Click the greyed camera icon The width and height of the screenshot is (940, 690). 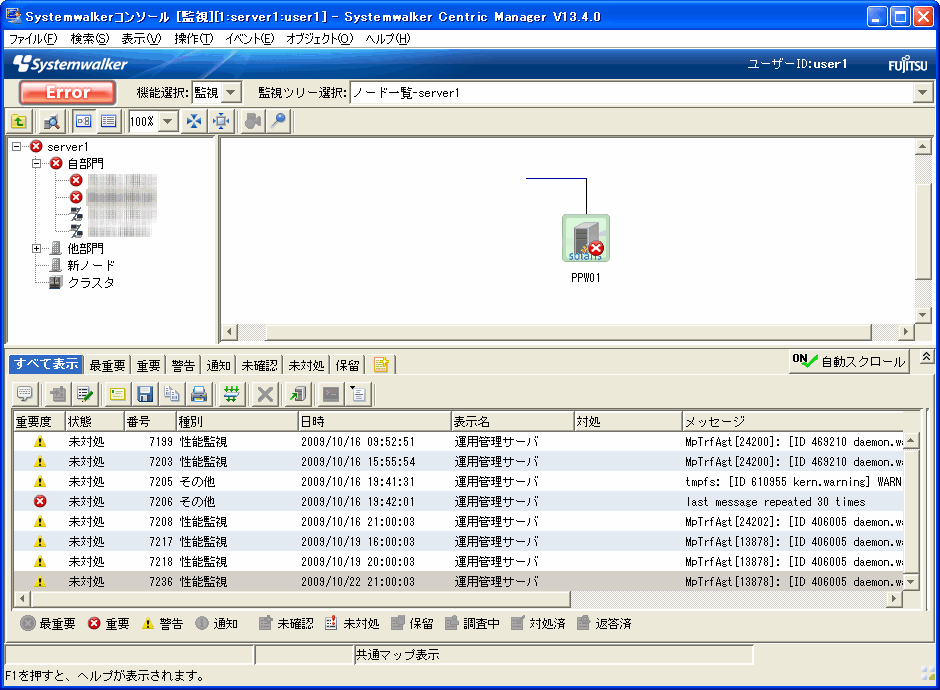coord(253,122)
